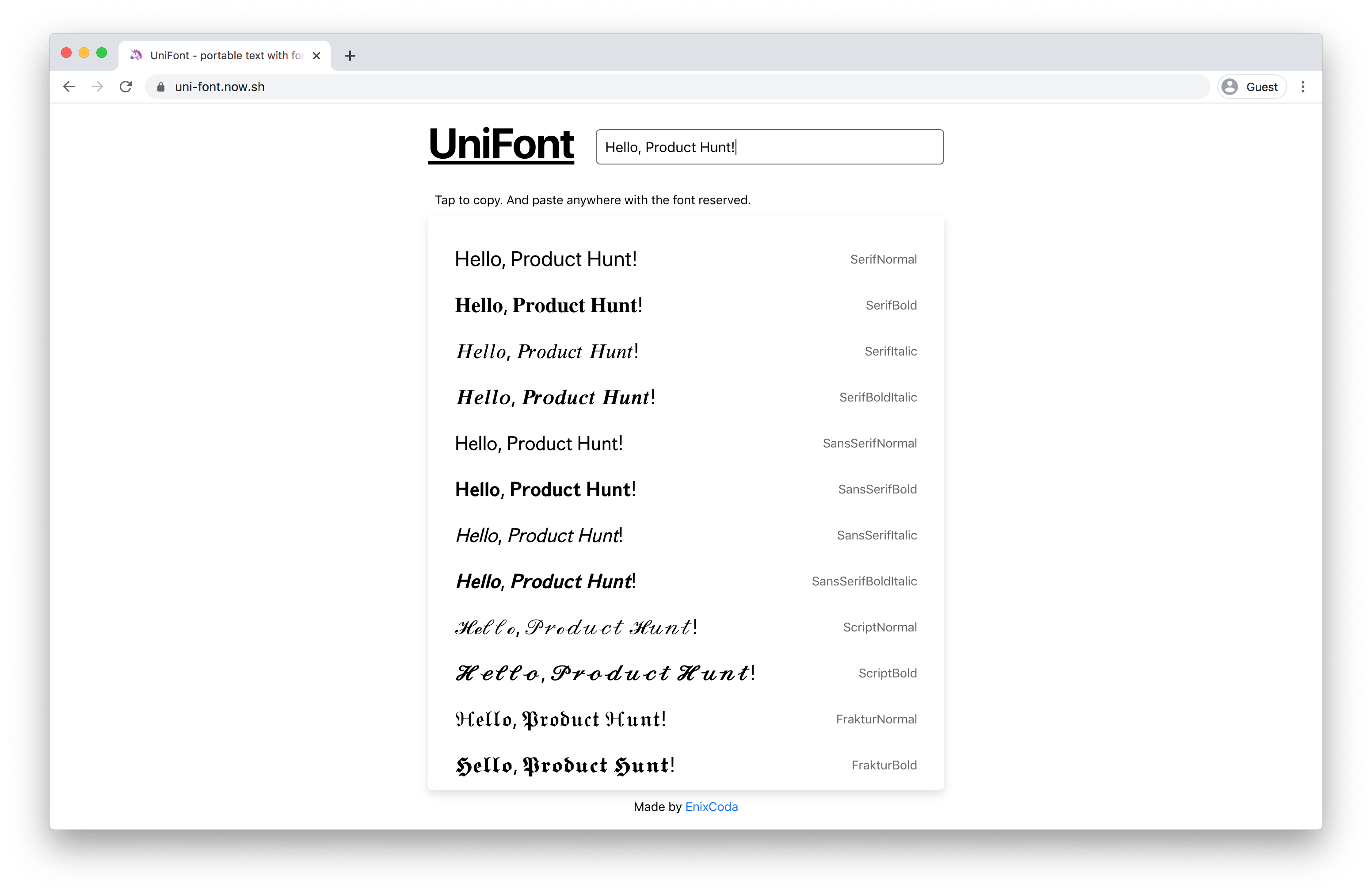Copy the FrakturBold styled text
The height and width of the screenshot is (895, 1372).
tap(565, 765)
